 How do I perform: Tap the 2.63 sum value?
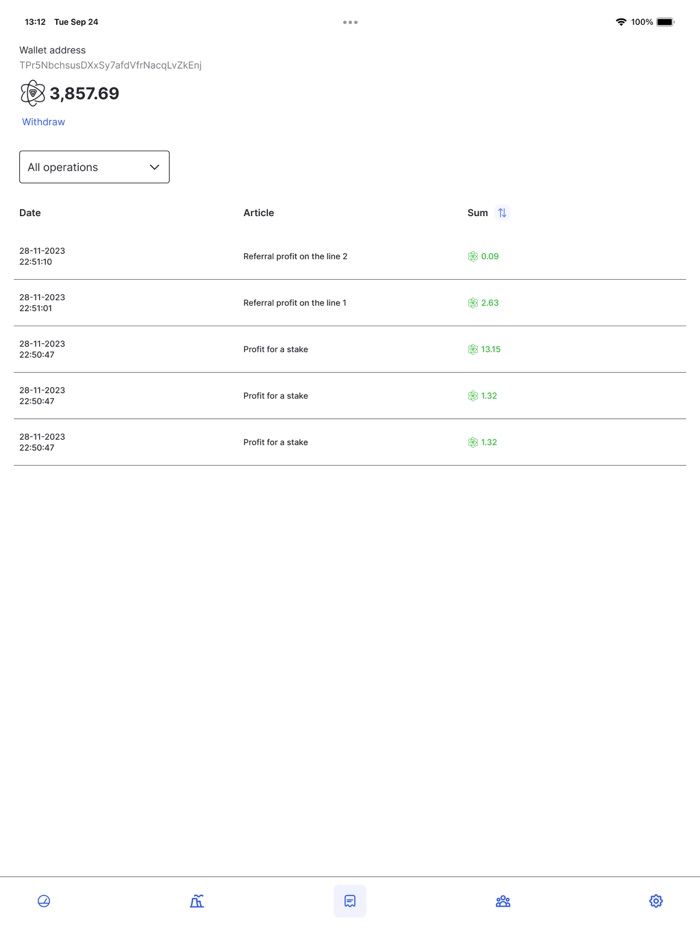pos(490,303)
